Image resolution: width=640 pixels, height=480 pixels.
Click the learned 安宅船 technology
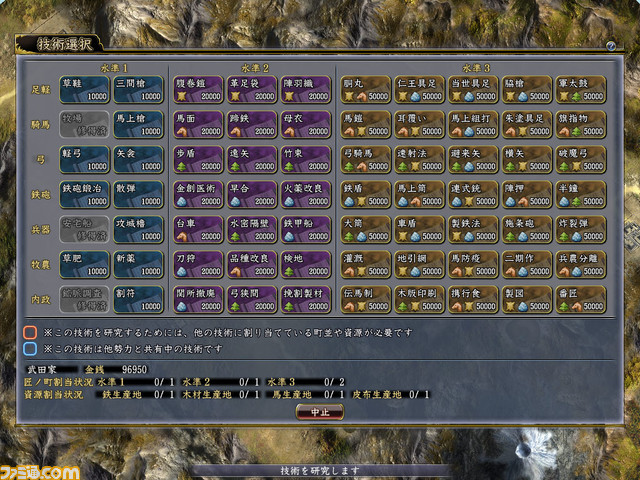84,230
